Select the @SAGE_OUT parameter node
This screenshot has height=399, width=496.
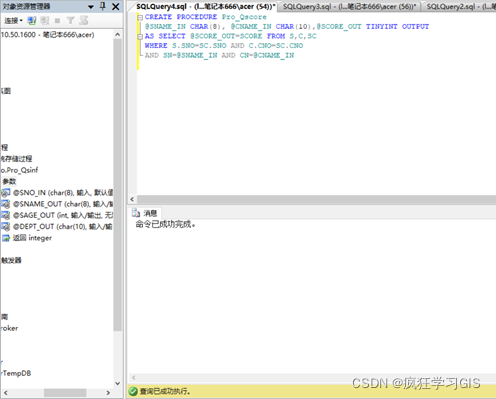coord(63,215)
